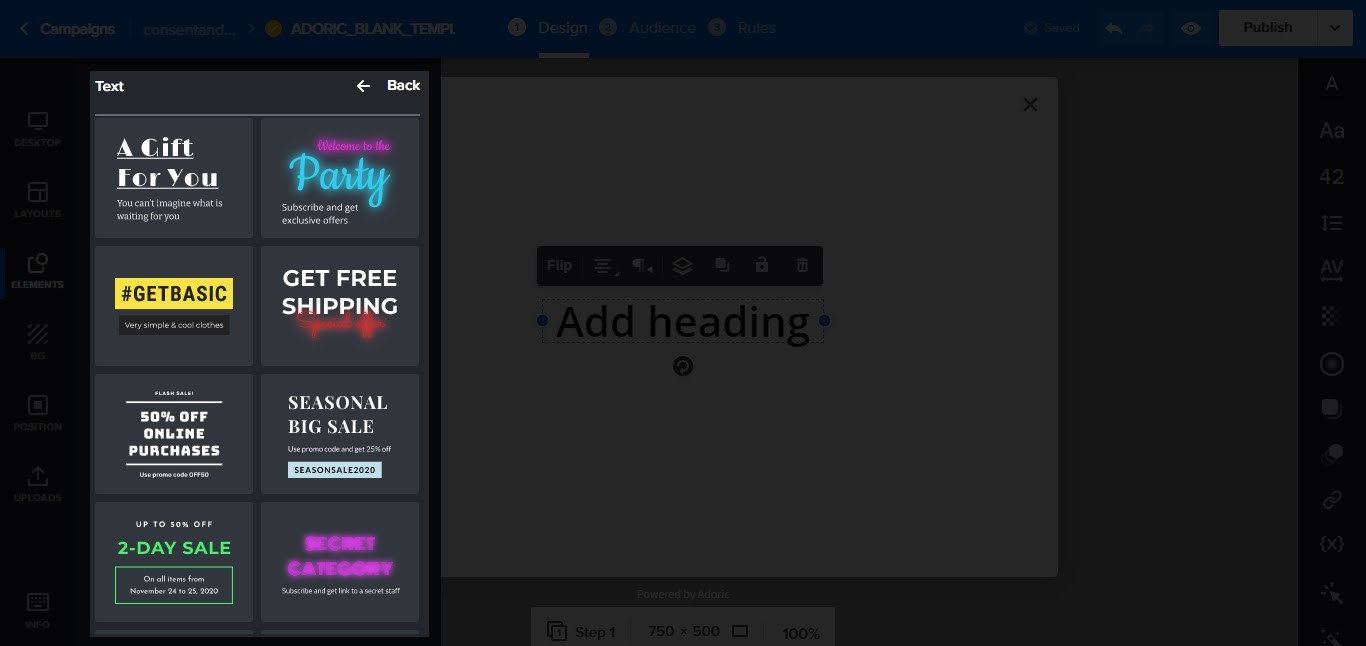
Task: Open the Desktop view sidebar item
Action: point(38,129)
